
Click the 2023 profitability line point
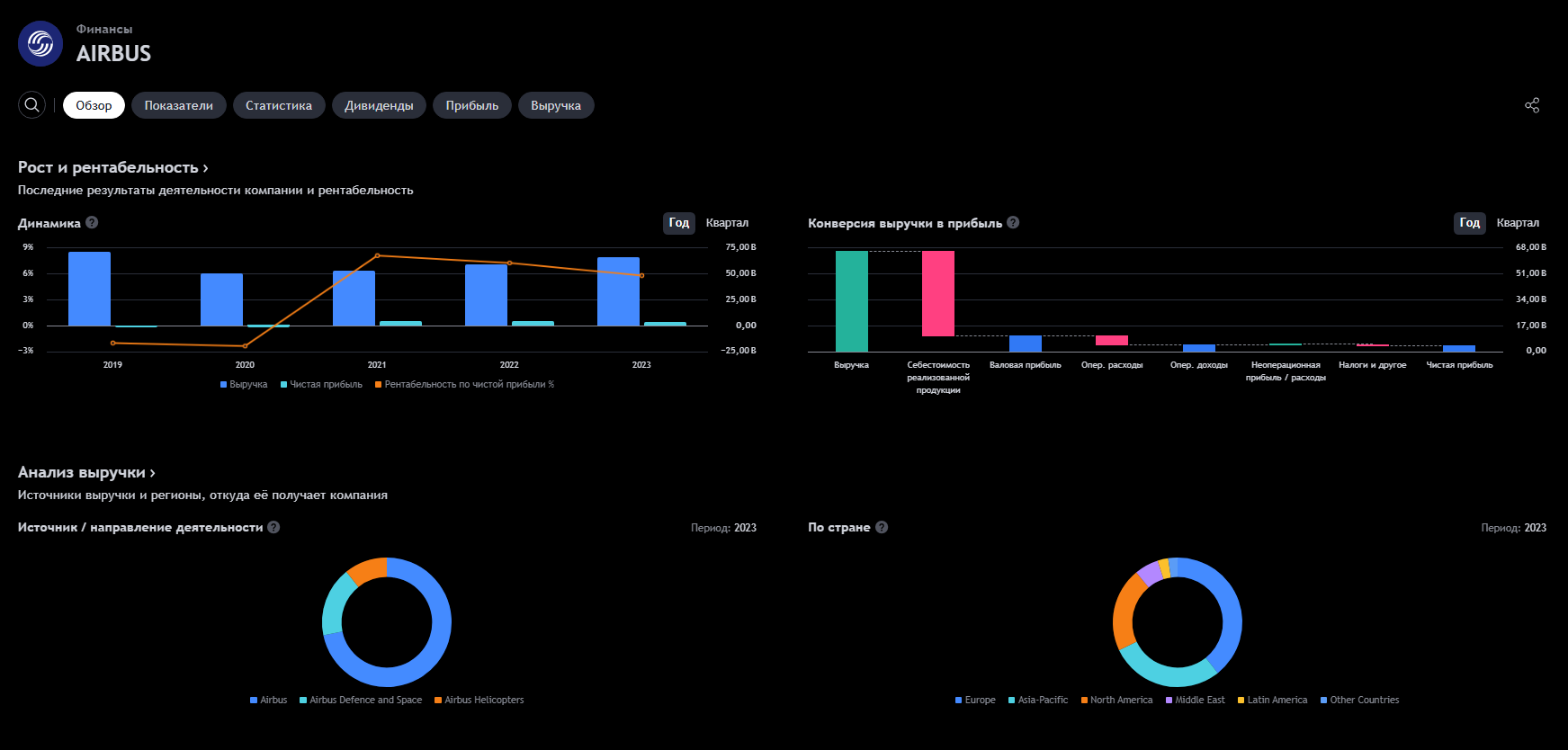pyautogui.click(x=641, y=275)
